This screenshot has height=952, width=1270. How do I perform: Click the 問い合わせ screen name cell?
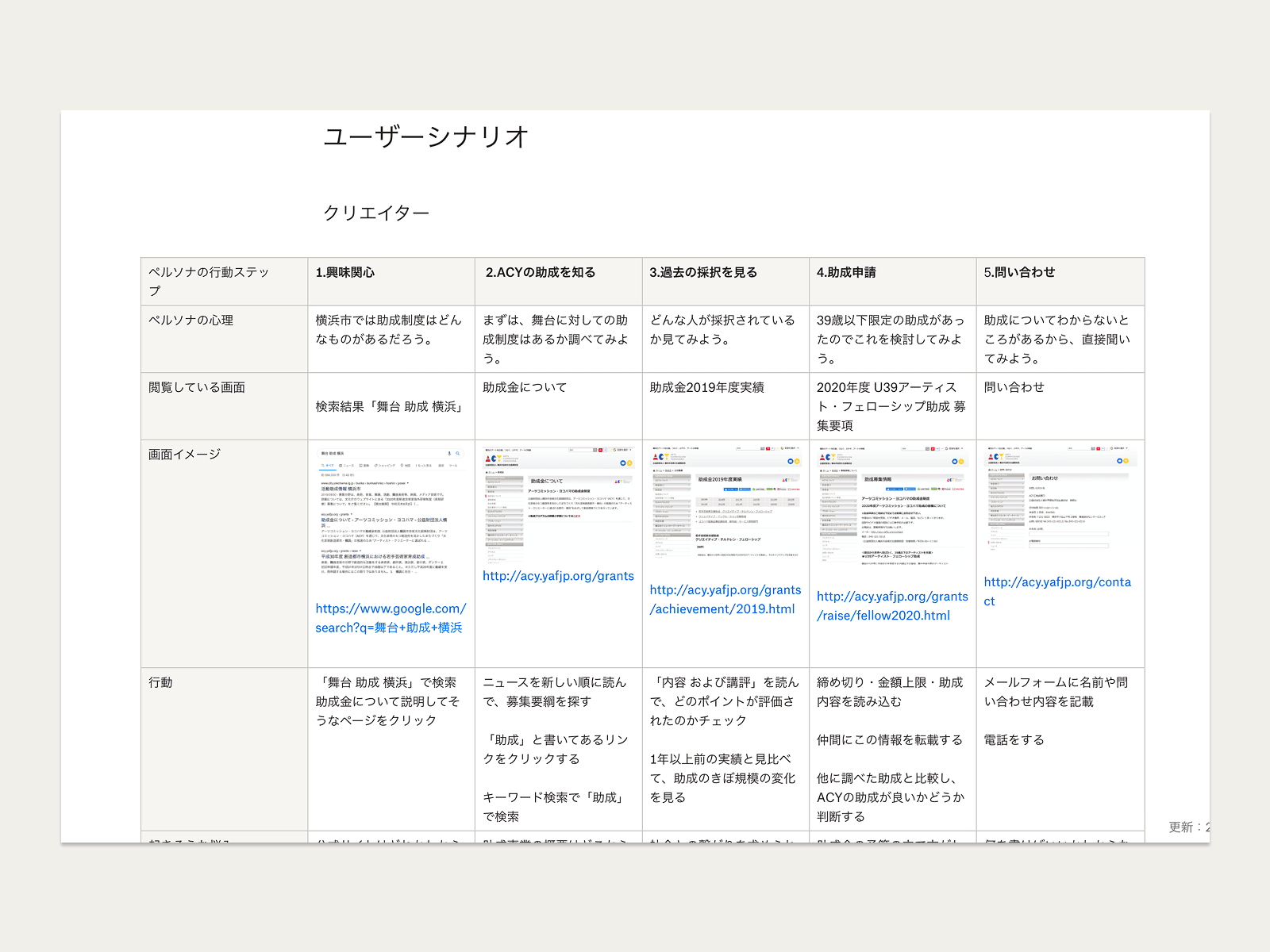click(x=1060, y=406)
